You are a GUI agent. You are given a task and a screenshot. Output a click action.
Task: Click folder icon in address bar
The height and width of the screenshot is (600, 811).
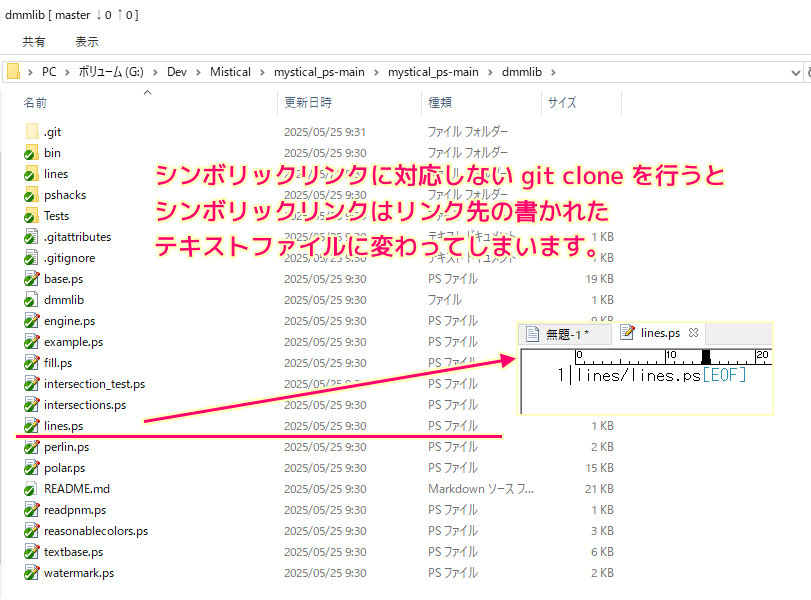point(13,71)
